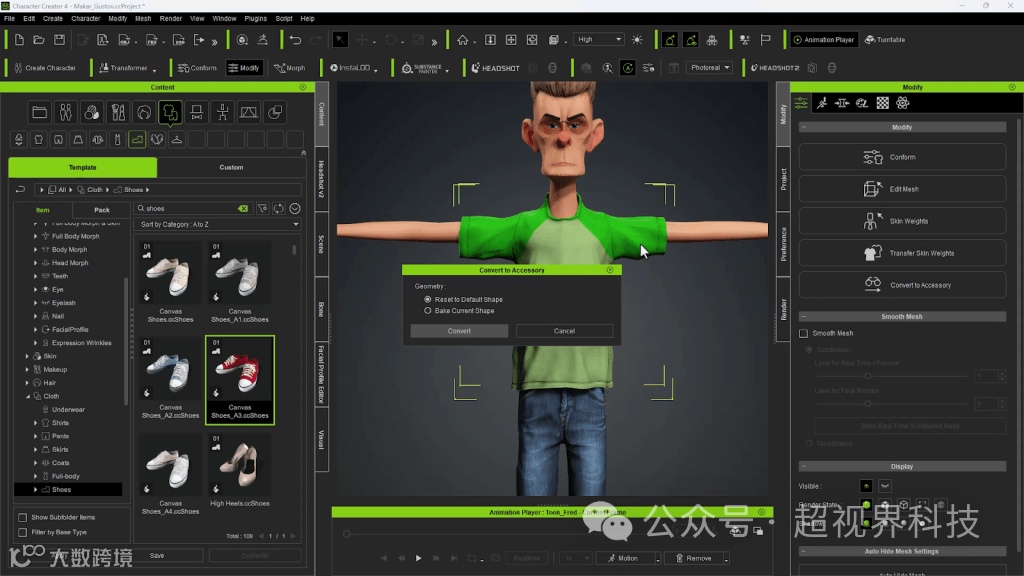Click the Home view icon
The image size is (1024, 576).
[x=462, y=40]
